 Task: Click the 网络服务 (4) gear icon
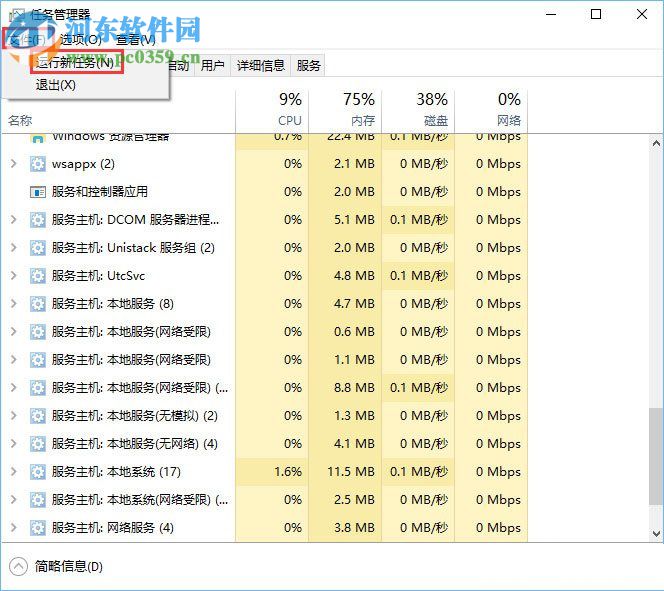[38, 528]
